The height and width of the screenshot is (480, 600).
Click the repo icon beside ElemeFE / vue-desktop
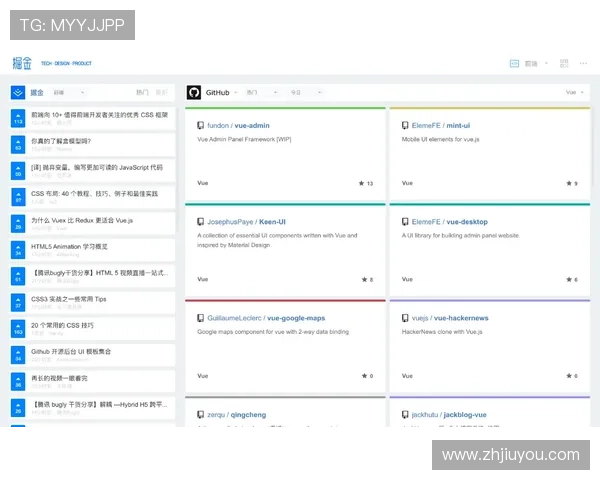pyautogui.click(x=405, y=222)
